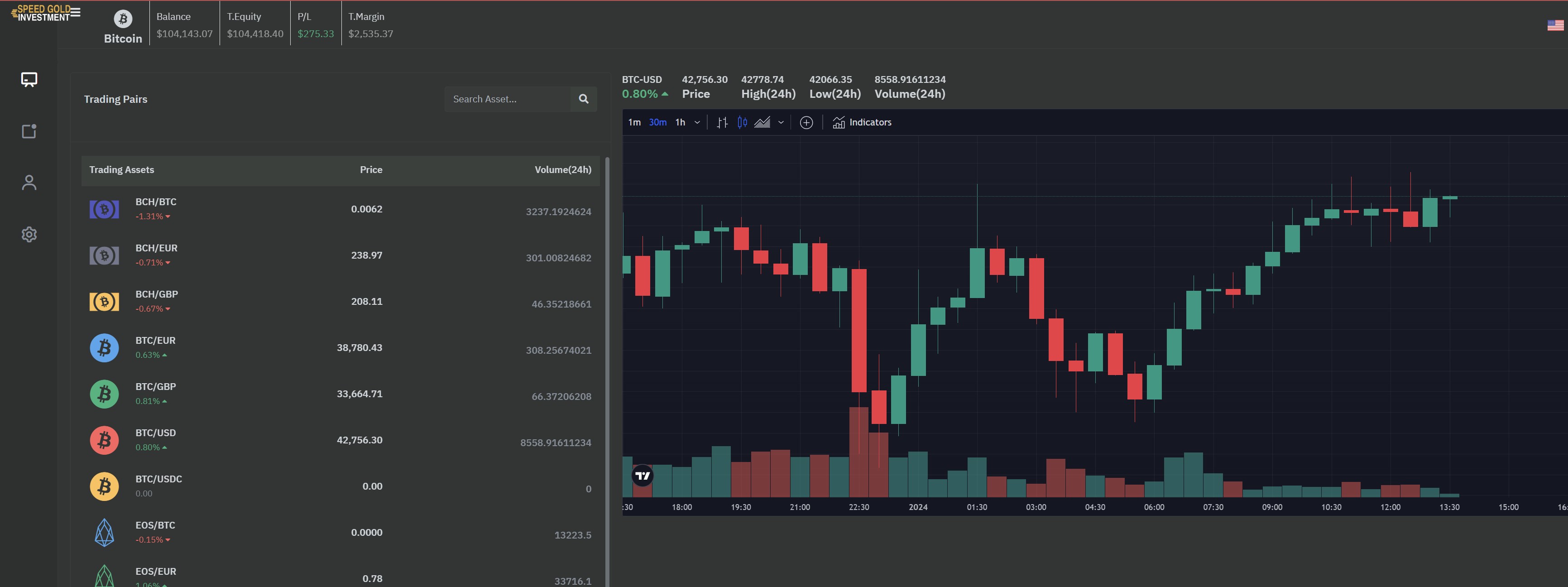Switch chart to 1m timeframe
This screenshot has width=1568, height=587.
click(633, 122)
